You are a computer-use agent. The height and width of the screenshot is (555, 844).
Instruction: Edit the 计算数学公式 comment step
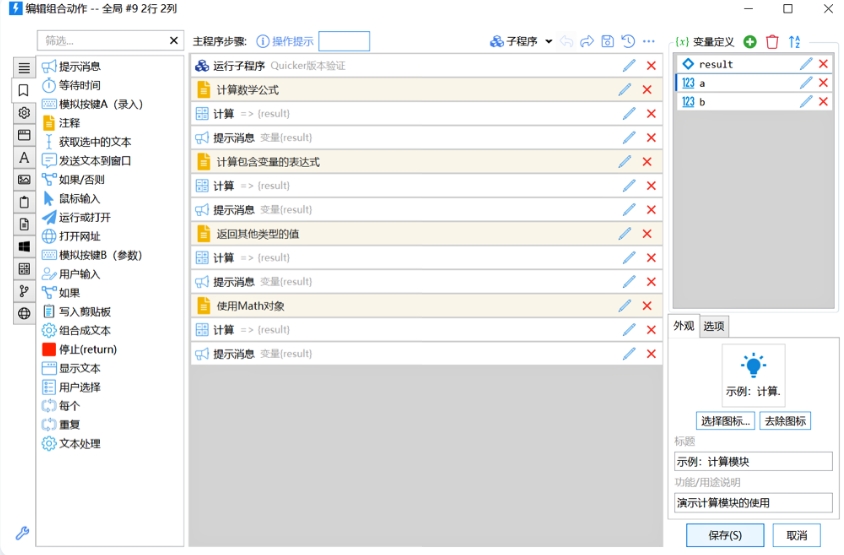(x=625, y=90)
